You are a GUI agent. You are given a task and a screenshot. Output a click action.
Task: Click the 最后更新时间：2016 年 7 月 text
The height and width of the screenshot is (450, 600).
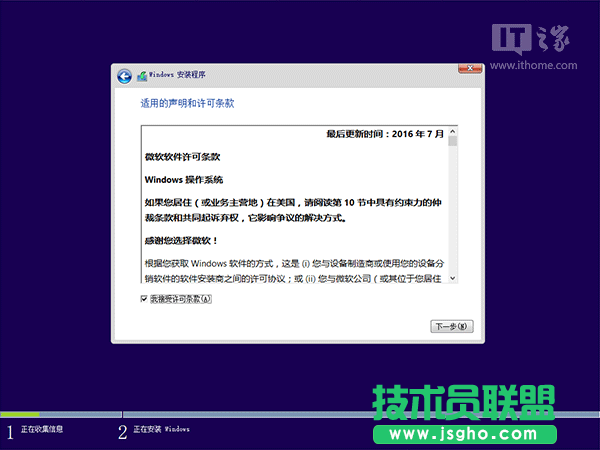point(385,134)
